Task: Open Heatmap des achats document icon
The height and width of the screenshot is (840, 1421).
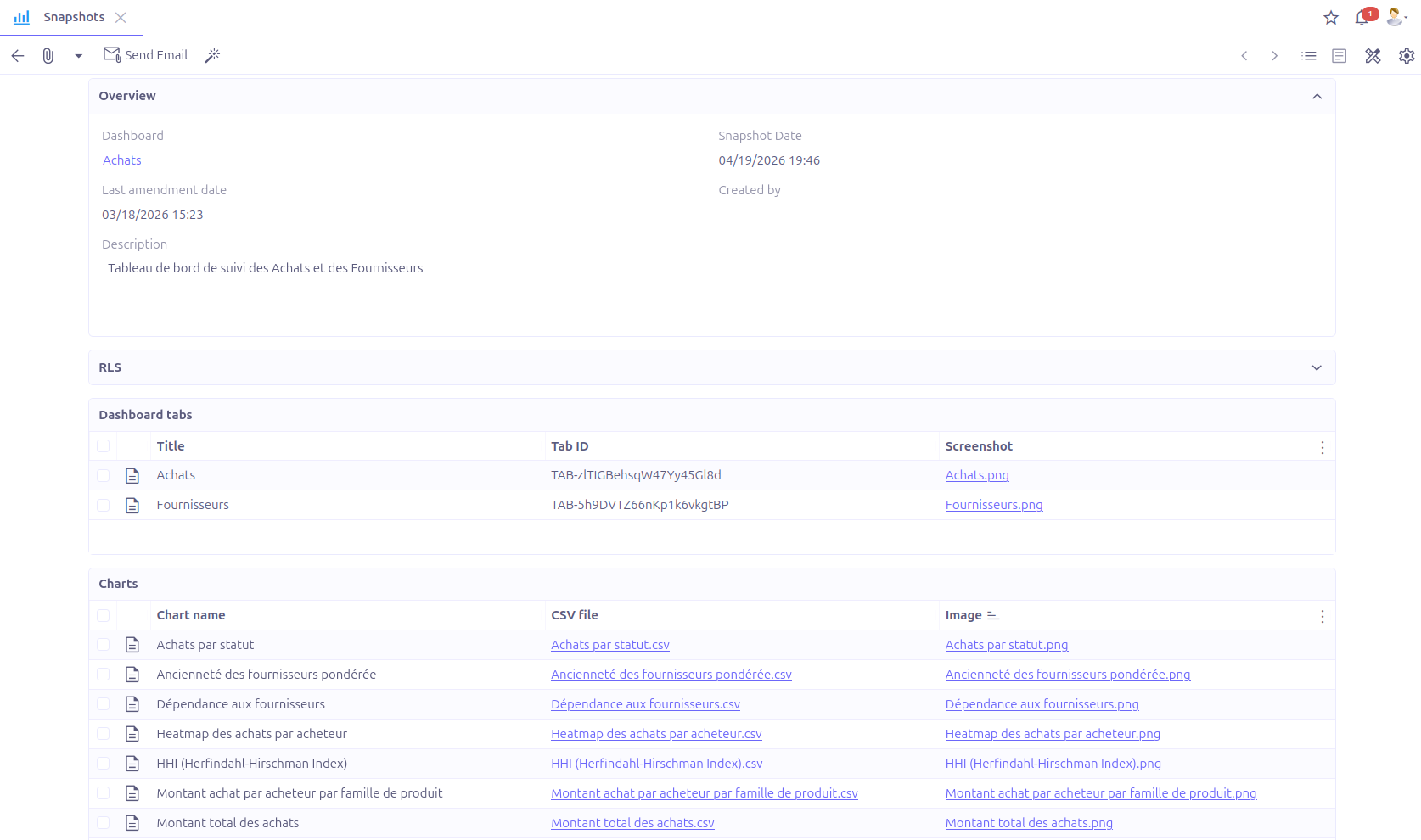Action: click(x=132, y=734)
